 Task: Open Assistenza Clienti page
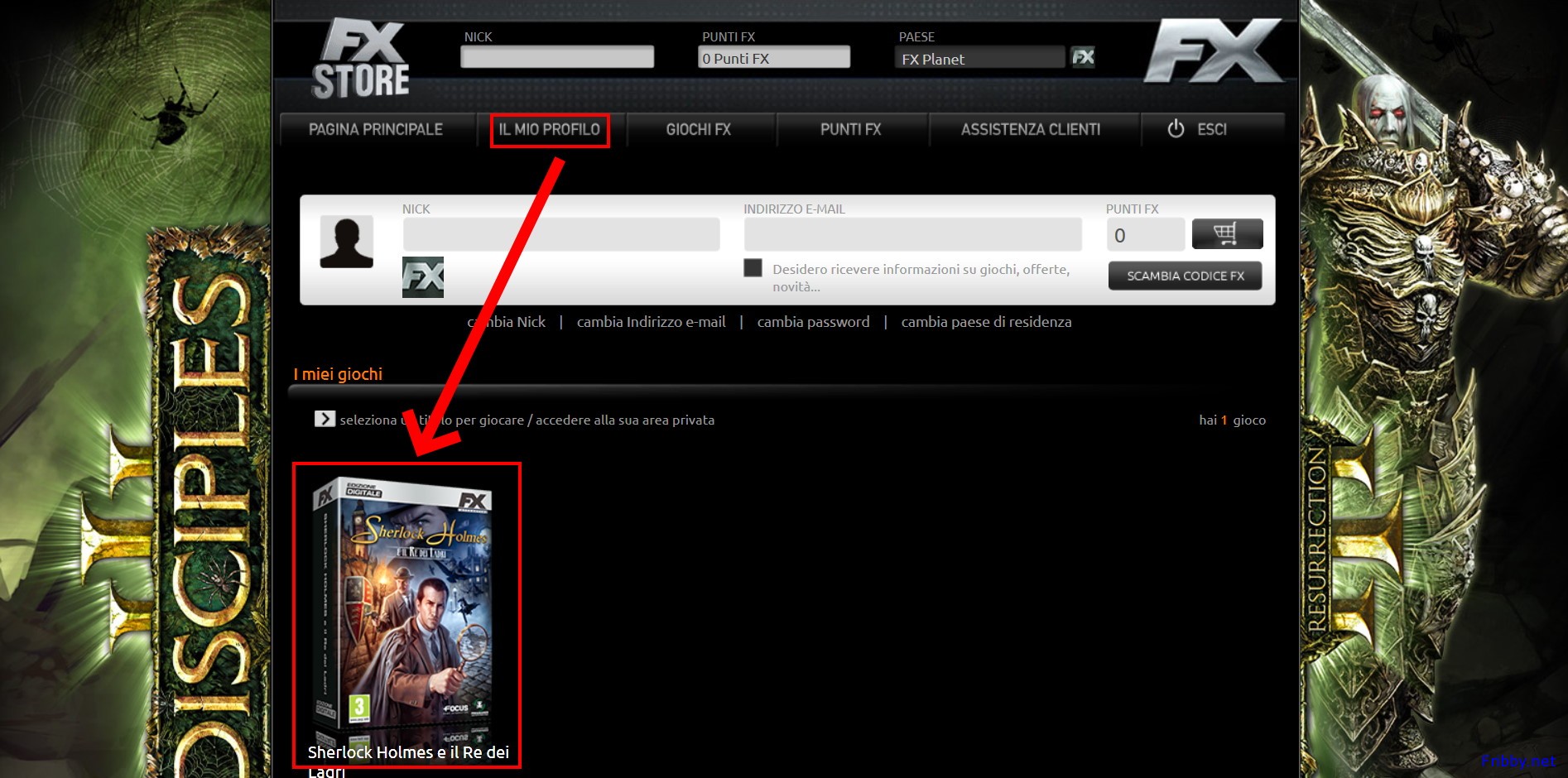pos(1030,130)
